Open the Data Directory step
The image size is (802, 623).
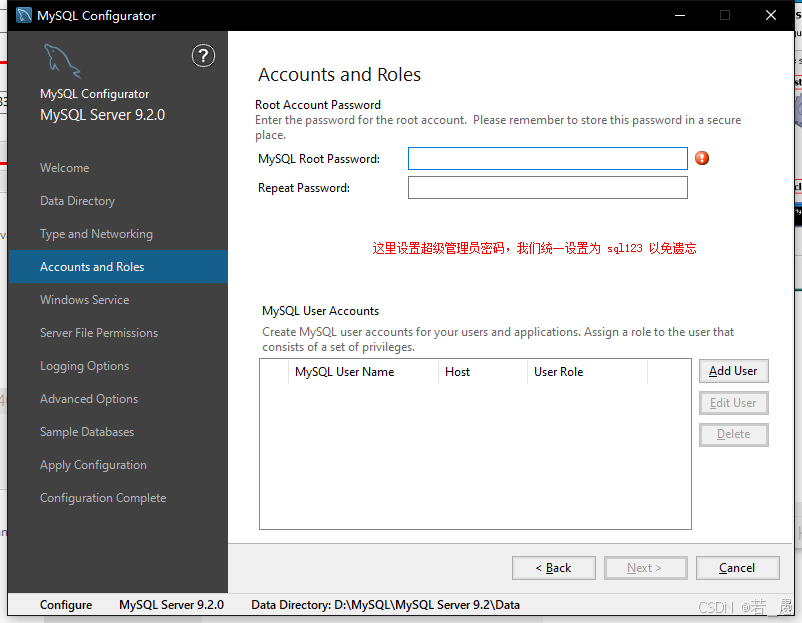tap(77, 201)
